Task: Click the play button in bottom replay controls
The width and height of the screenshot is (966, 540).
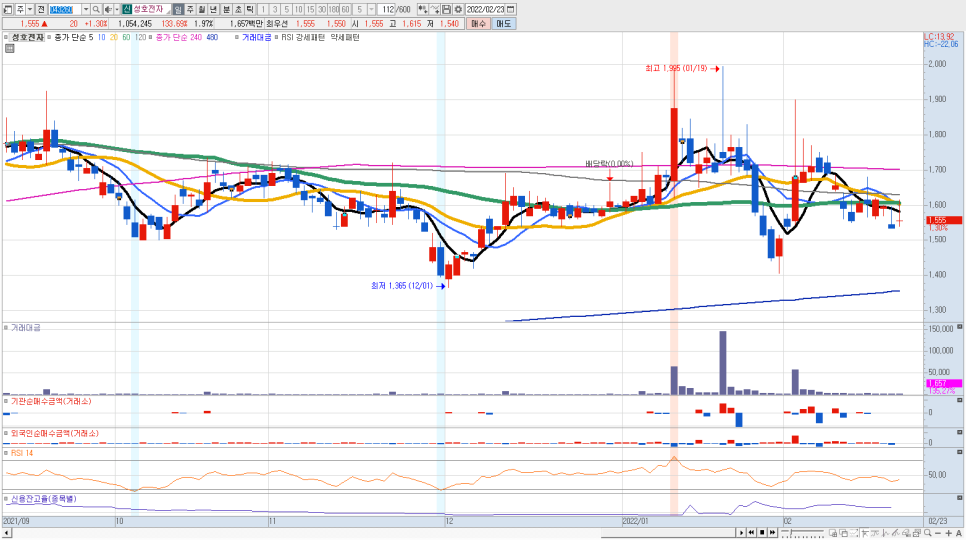Action: click(741, 533)
